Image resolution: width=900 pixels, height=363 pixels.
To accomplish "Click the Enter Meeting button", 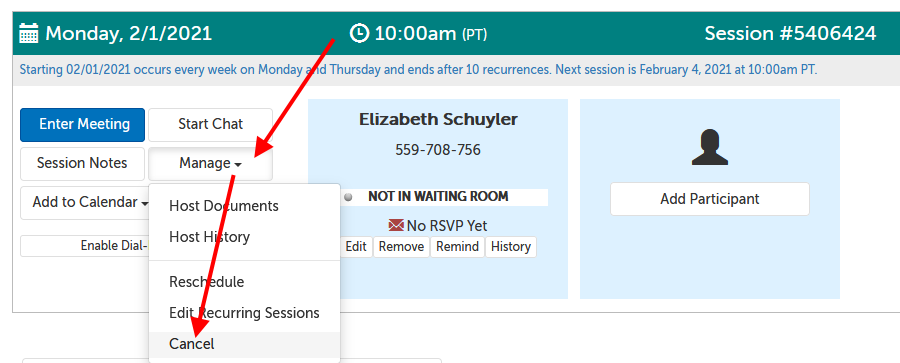I will click(x=83, y=125).
